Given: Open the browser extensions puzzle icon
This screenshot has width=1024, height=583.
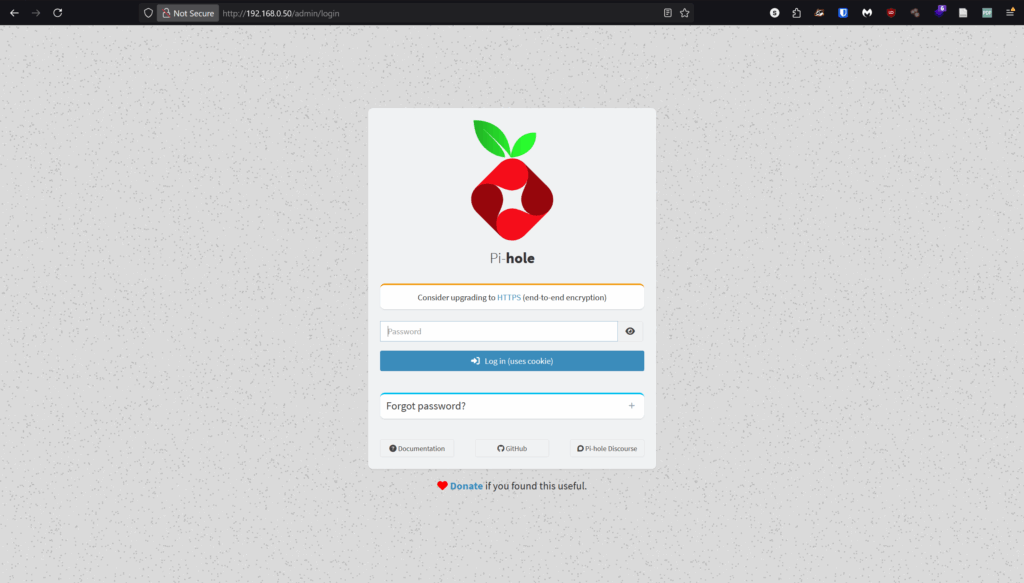Looking at the screenshot, I should (x=796, y=13).
